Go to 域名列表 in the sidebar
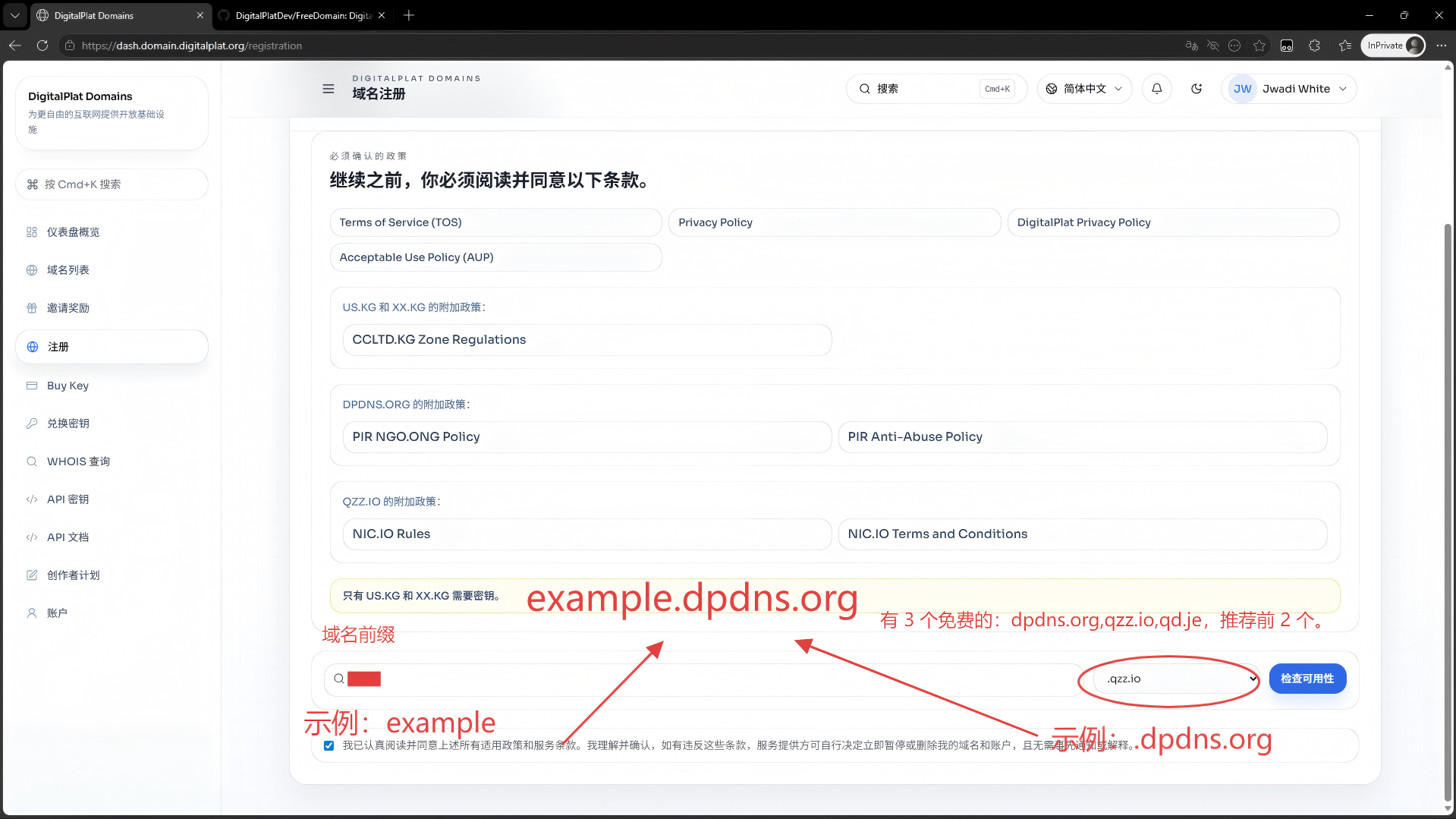The height and width of the screenshot is (819, 1456). coord(68,270)
